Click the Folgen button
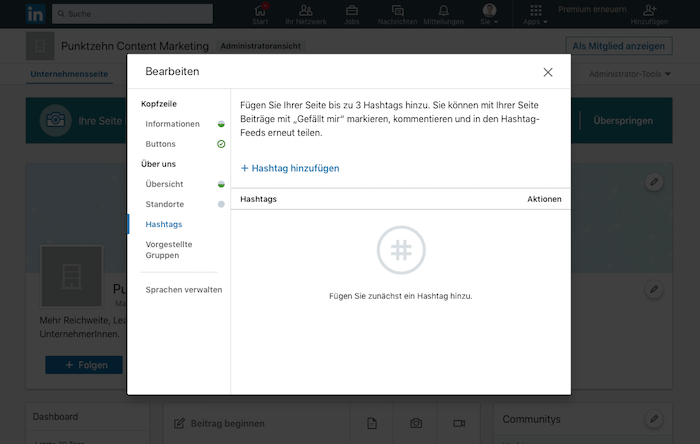Viewport: 700px width, 444px height. click(84, 365)
